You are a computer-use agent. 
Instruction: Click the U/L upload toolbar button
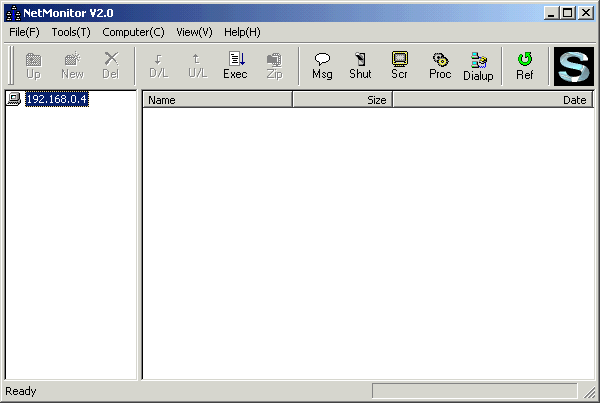point(197,66)
